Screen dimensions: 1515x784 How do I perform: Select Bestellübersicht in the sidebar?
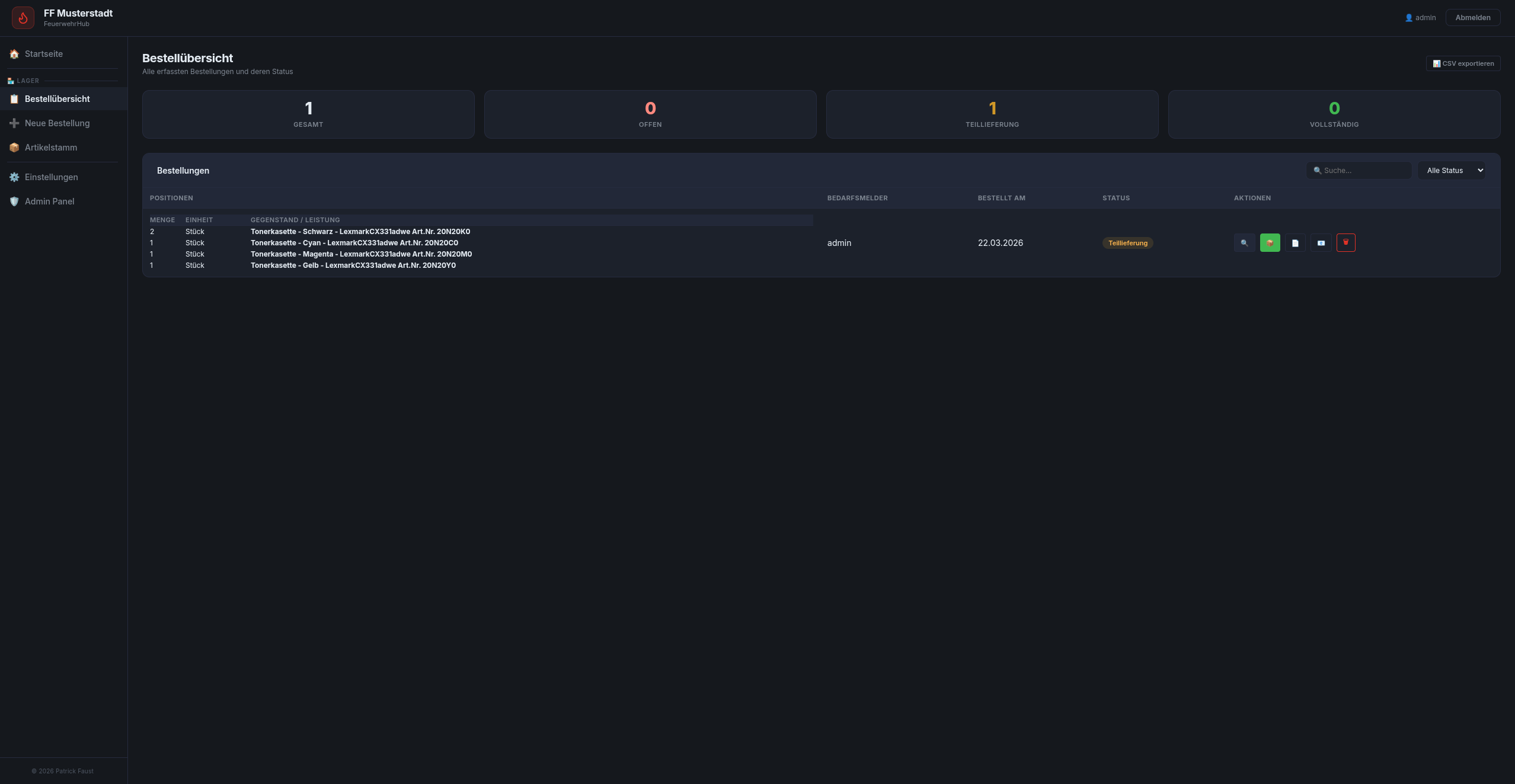coord(57,99)
